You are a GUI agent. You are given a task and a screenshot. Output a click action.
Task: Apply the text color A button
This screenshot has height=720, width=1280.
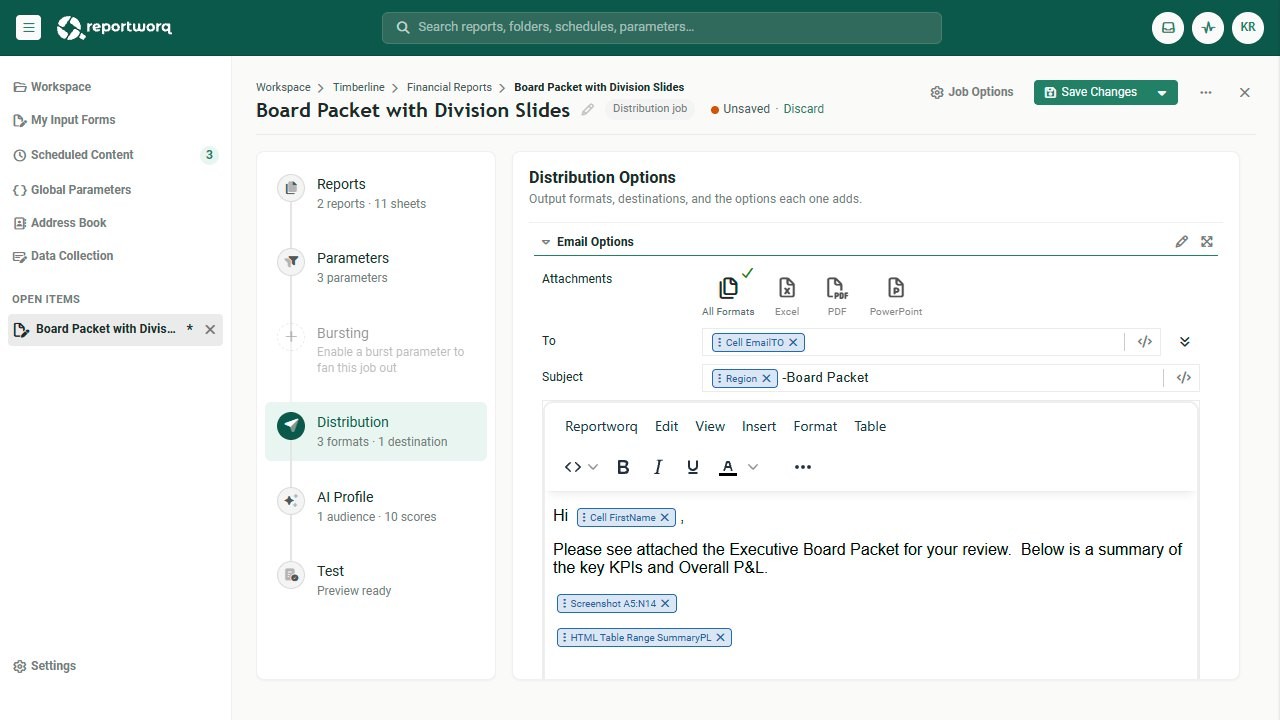click(x=728, y=467)
